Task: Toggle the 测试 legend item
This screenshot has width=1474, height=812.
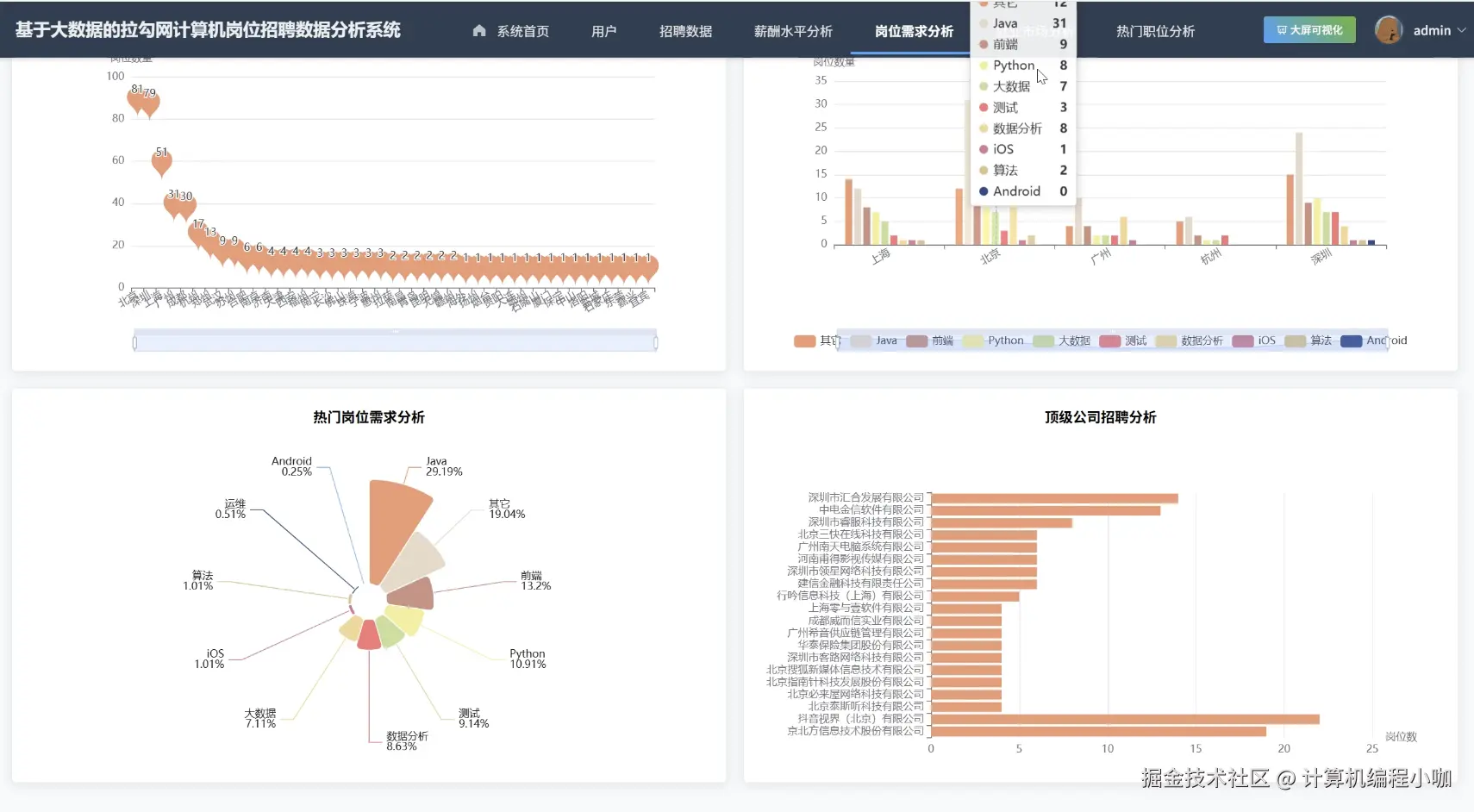Action: 1123,340
